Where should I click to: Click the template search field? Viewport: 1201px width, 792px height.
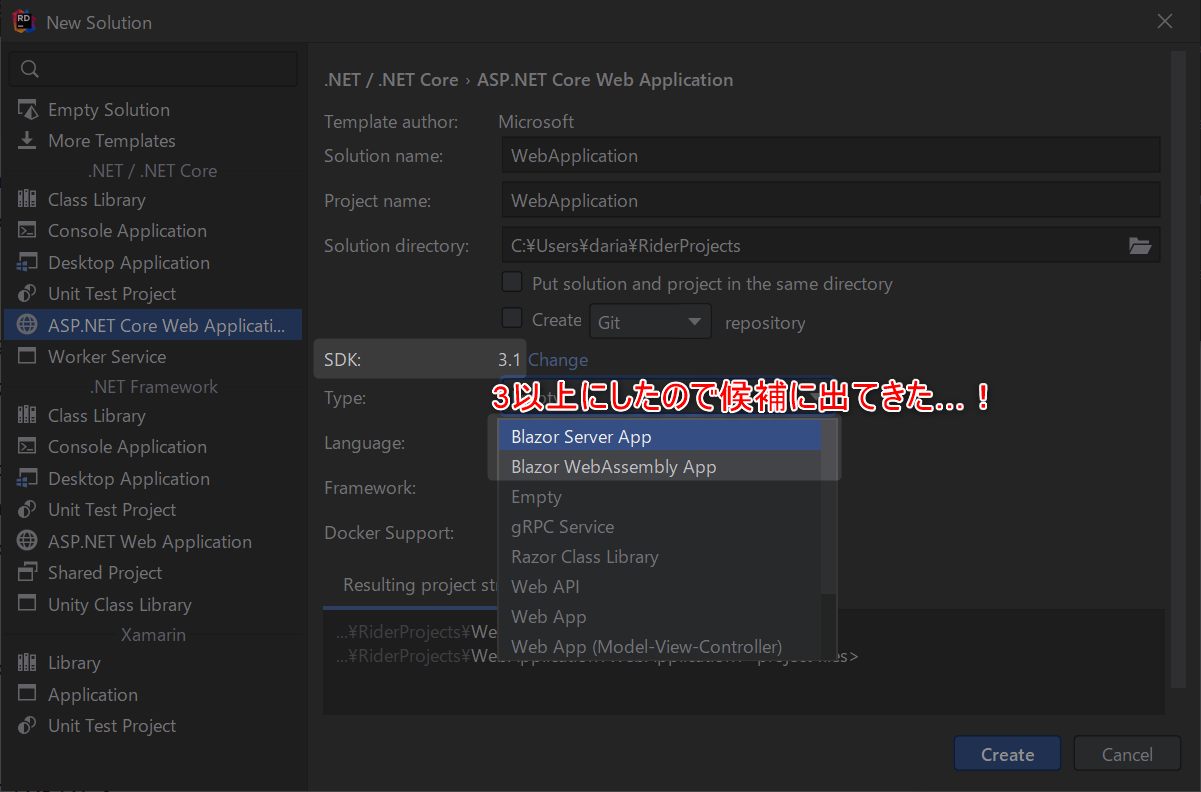(153, 69)
